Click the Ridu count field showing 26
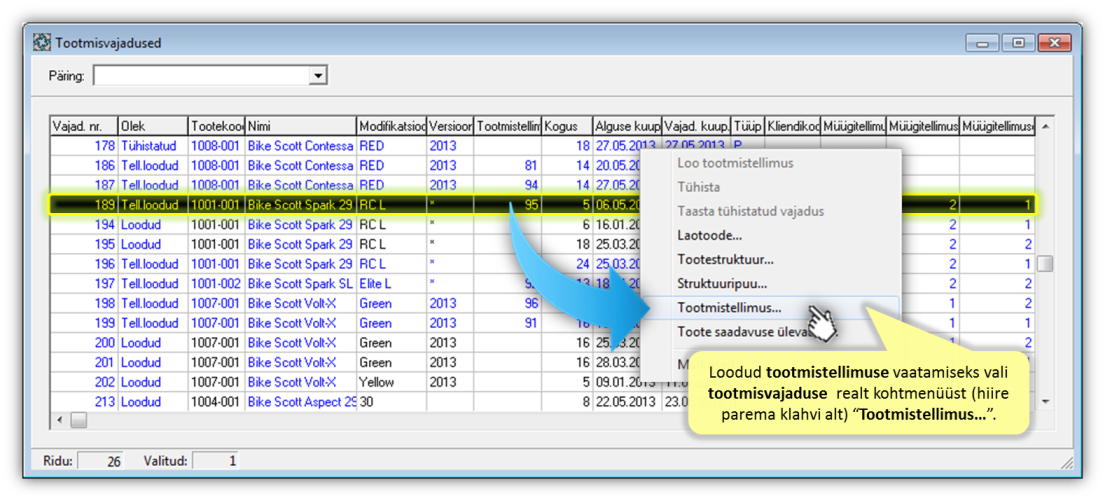Viewport: 1105px width, 501px height. [100, 462]
